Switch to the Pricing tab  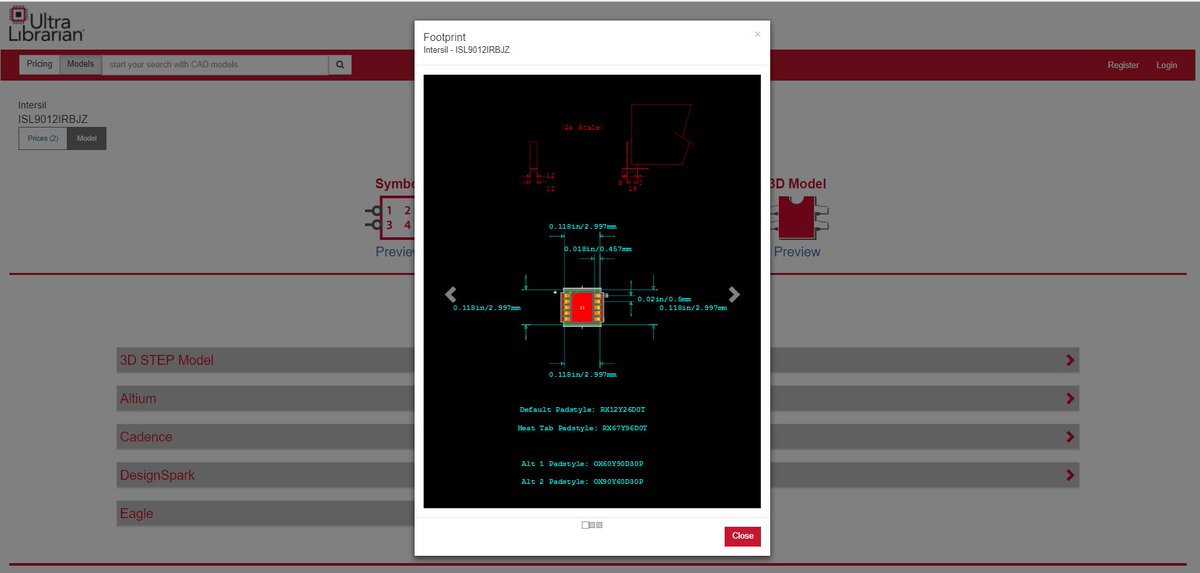pyautogui.click(x=40, y=65)
